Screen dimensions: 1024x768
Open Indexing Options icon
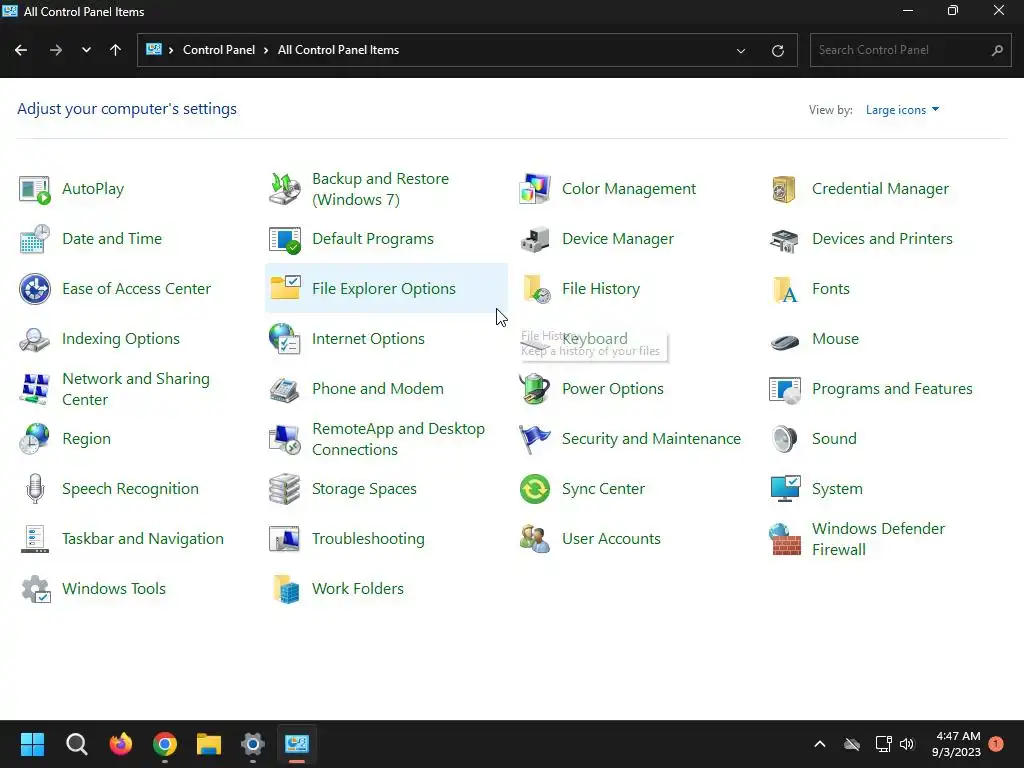pyautogui.click(x=35, y=339)
